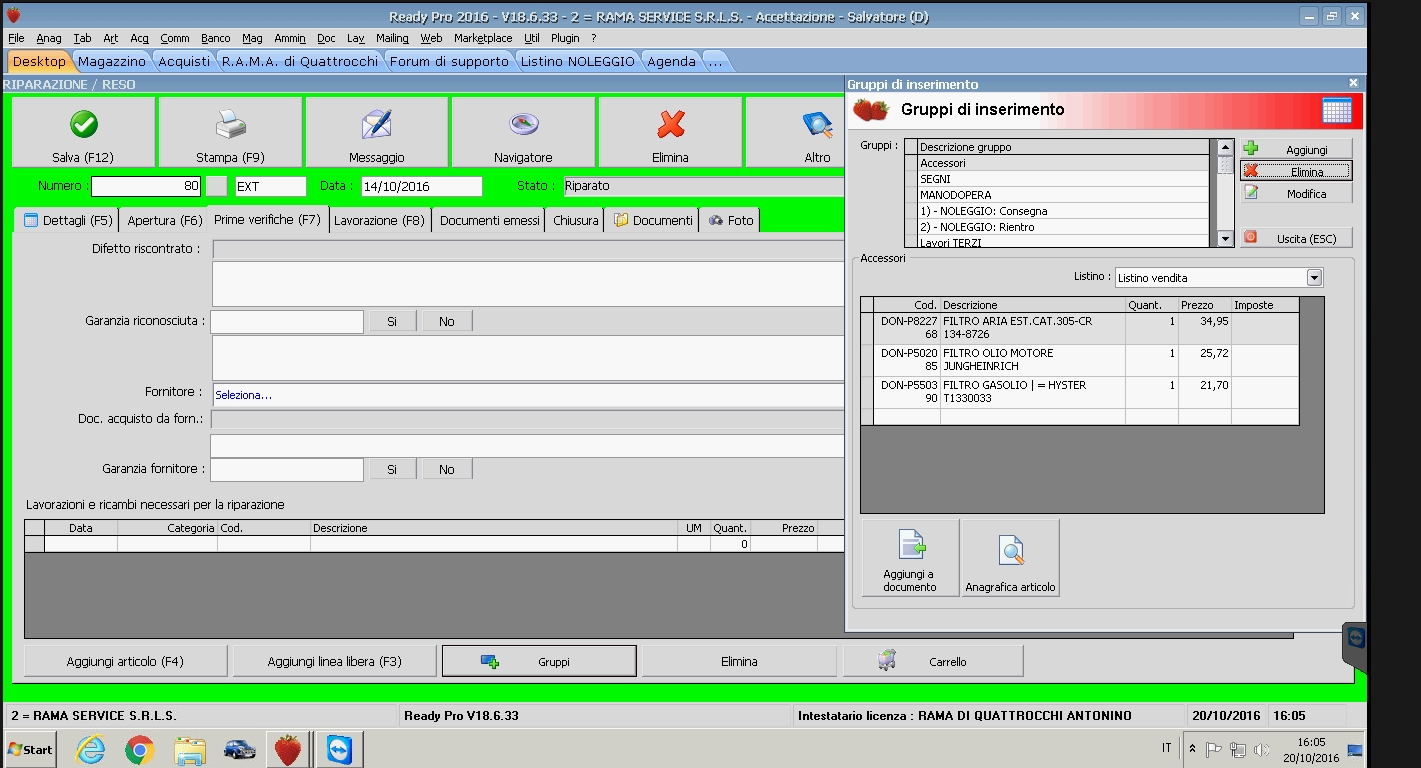Image resolution: width=1421 pixels, height=768 pixels.
Task: Expand the Listino vendita dropdown
Action: 1314,277
